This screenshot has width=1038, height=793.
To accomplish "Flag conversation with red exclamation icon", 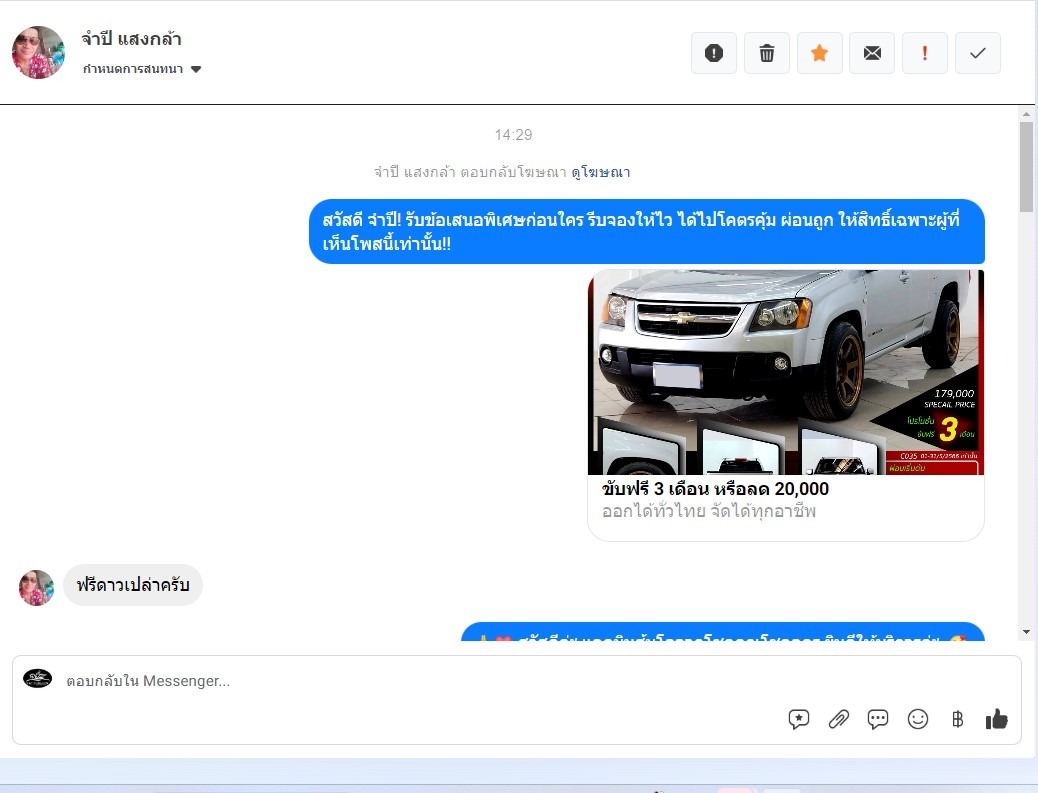I will (x=925, y=53).
